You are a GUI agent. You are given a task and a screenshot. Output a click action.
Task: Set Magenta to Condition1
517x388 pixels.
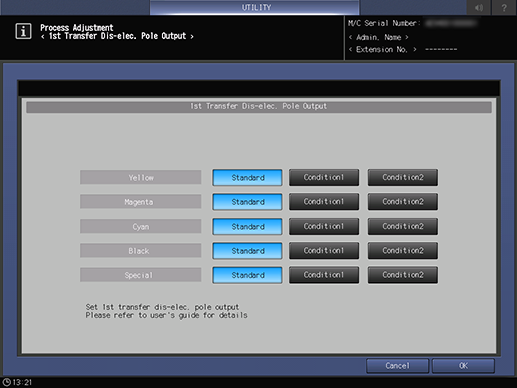point(324,202)
